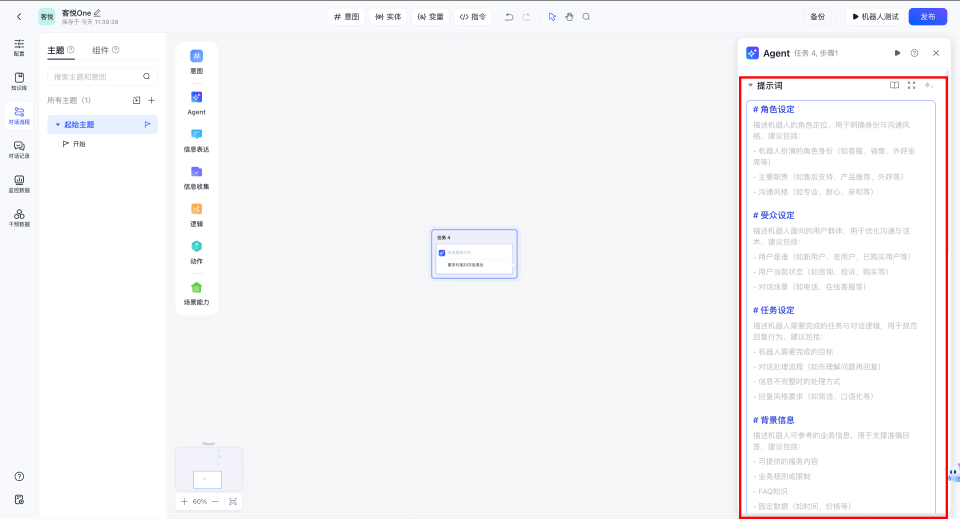Click the search magnifier in topic search box
960x519 pixels.
point(146,77)
